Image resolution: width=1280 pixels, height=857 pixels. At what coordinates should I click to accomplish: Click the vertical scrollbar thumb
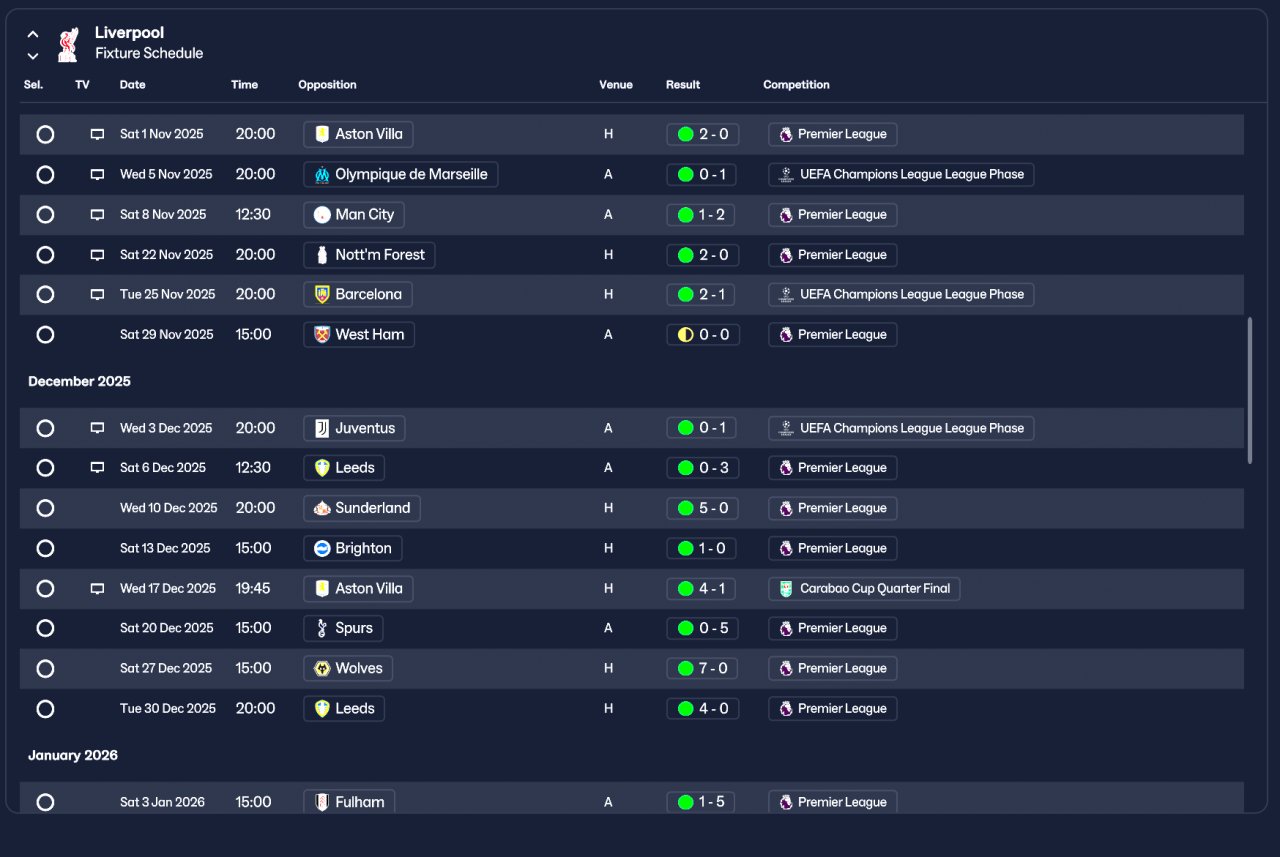tap(1250, 390)
